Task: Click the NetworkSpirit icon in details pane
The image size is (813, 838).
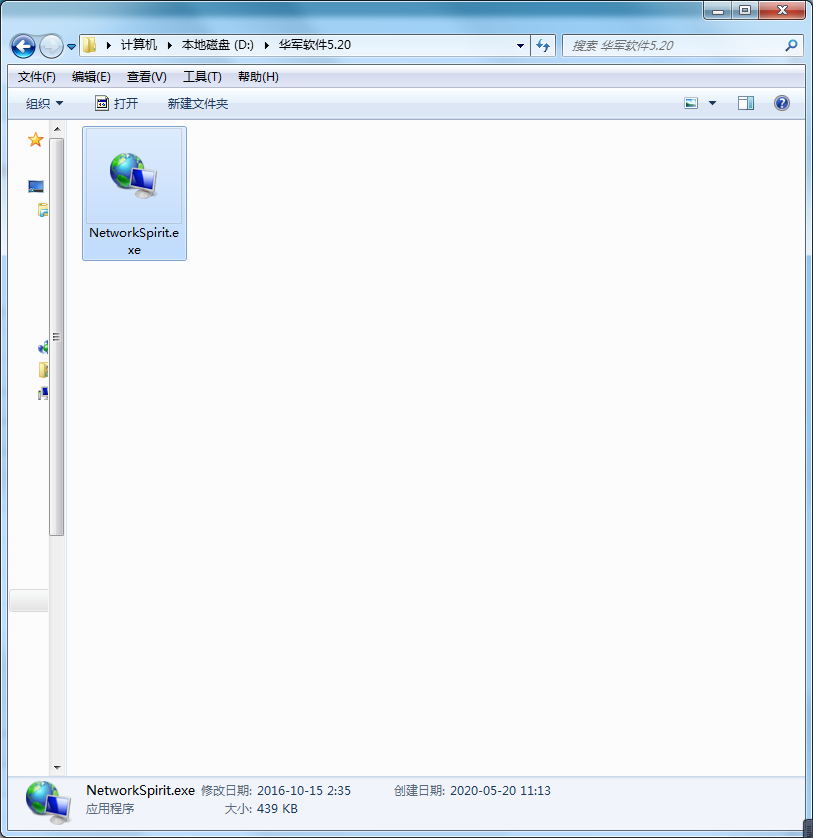Action: click(x=48, y=802)
